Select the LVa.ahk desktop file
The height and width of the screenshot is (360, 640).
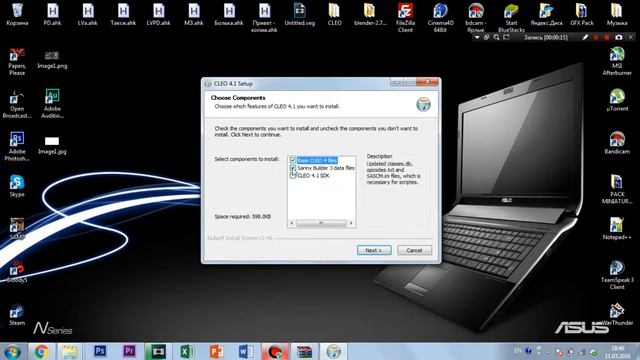pyautogui.click(x=88, y=14)
